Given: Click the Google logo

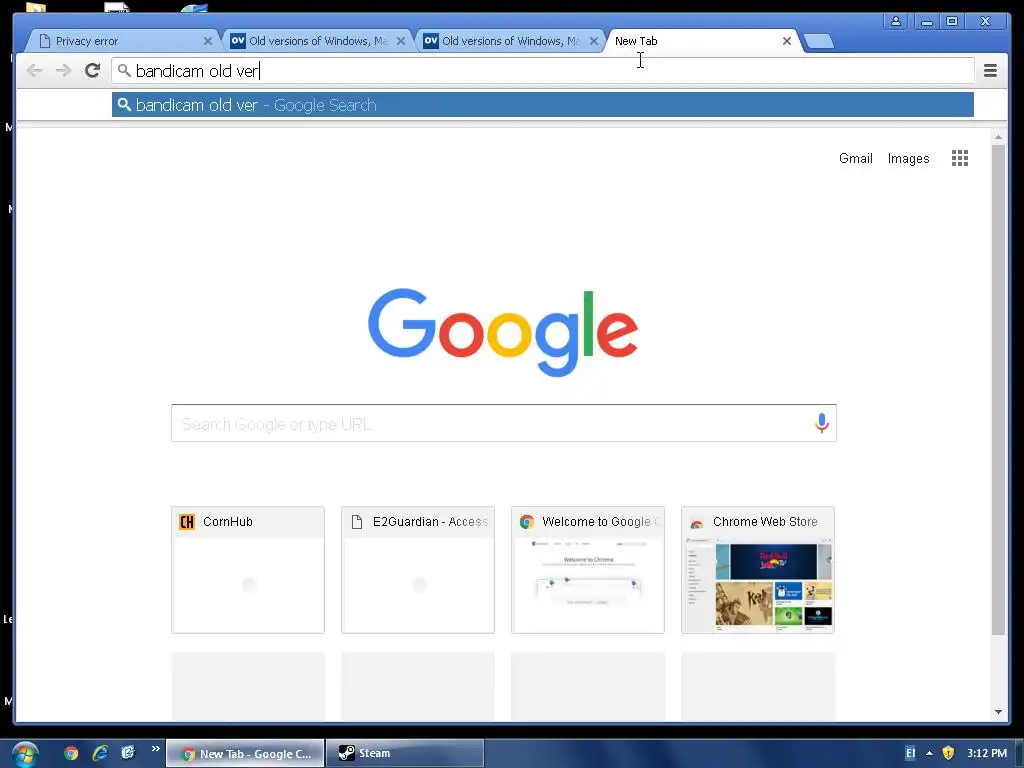Looking at the screenshot, I should (x=503, y=332).
